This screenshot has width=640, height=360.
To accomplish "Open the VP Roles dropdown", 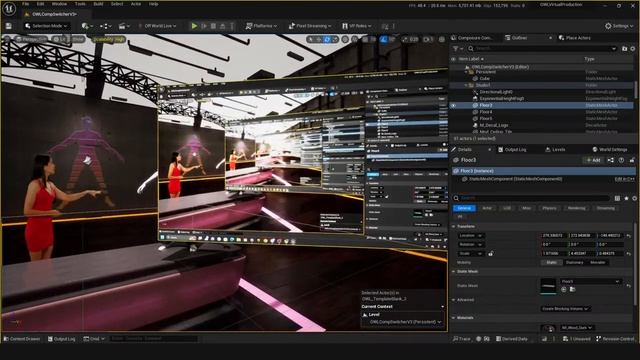I will (357, 26).
